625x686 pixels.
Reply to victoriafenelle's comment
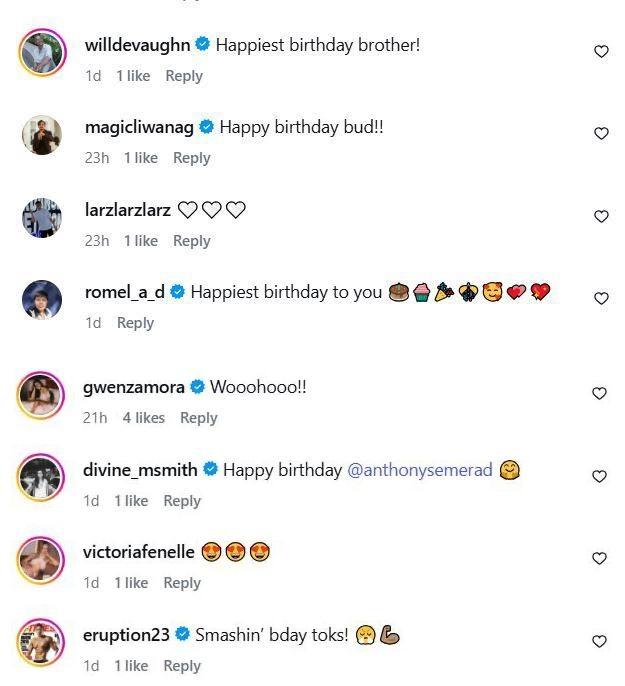click(x=182, y=583)
